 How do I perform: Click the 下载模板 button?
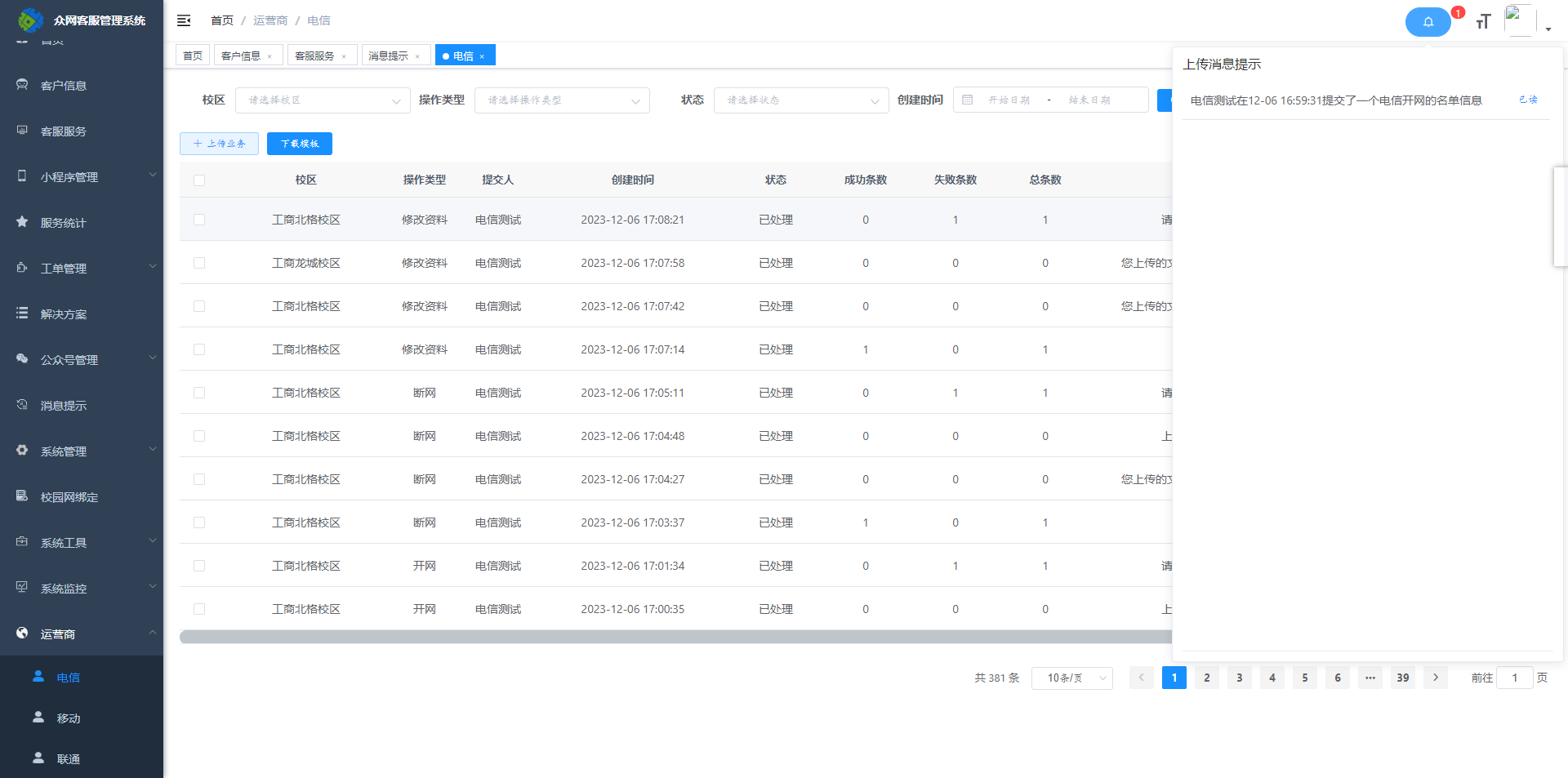tap(300, 144)
